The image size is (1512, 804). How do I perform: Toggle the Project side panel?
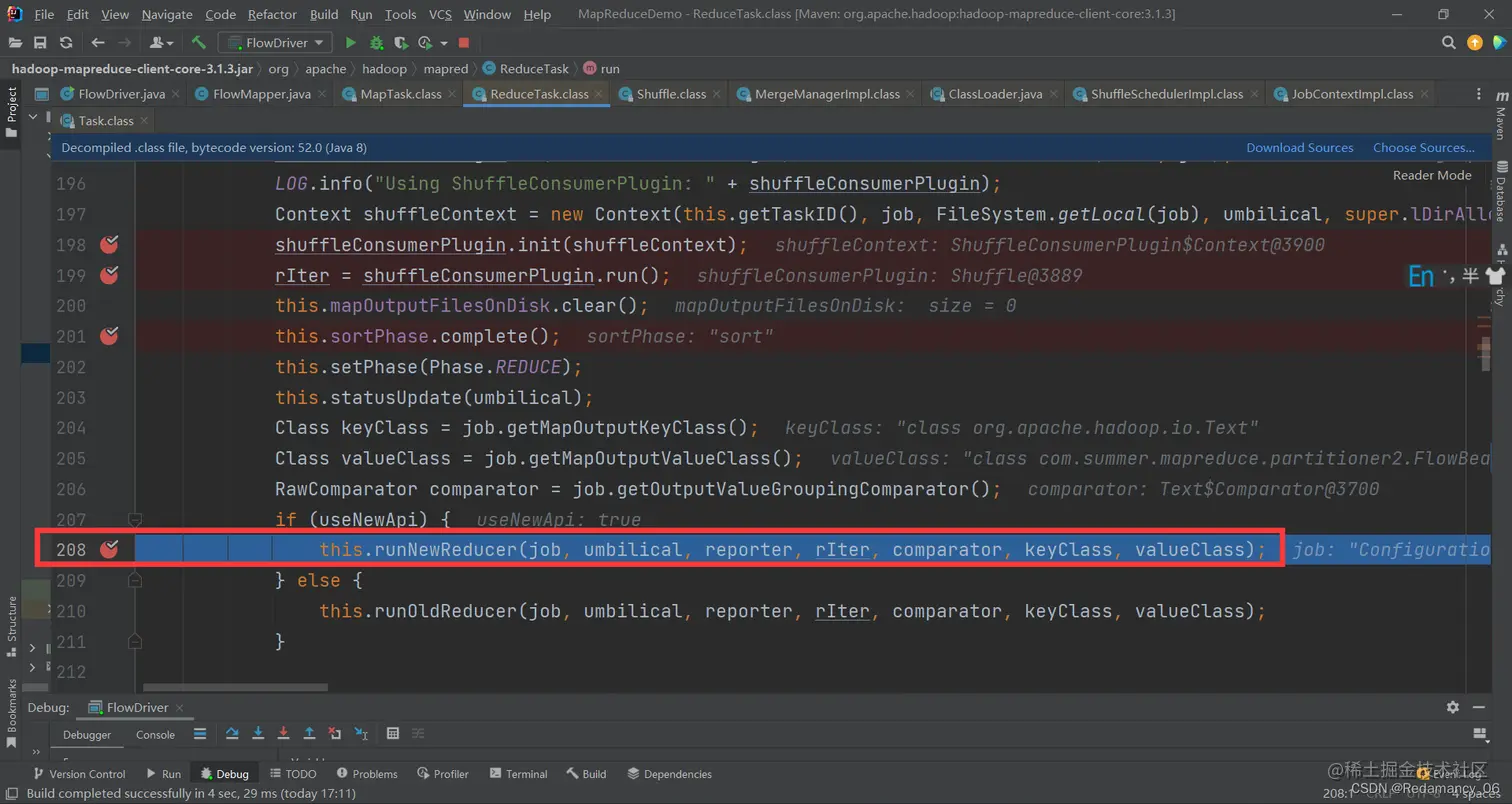(12, 110)
